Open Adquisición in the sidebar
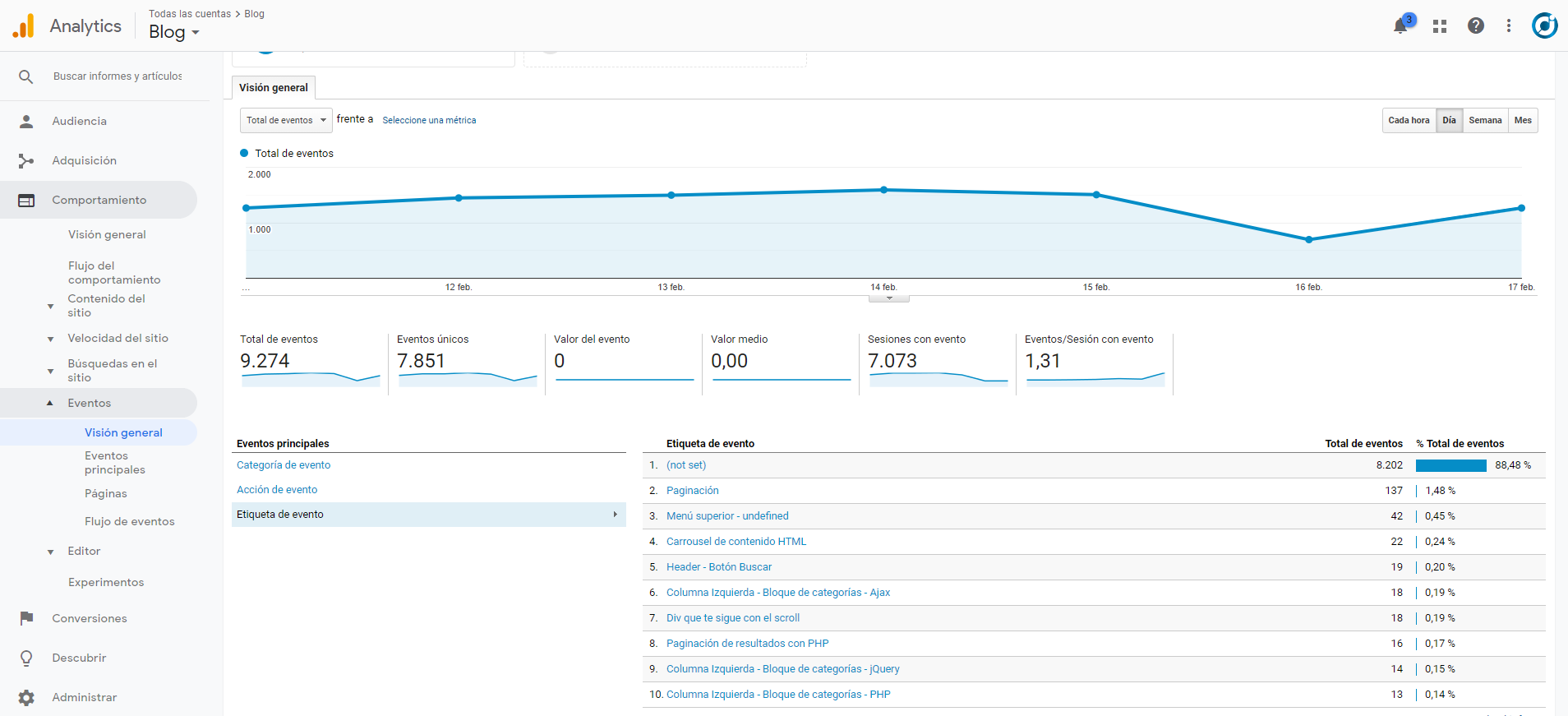 pos(85,161)
